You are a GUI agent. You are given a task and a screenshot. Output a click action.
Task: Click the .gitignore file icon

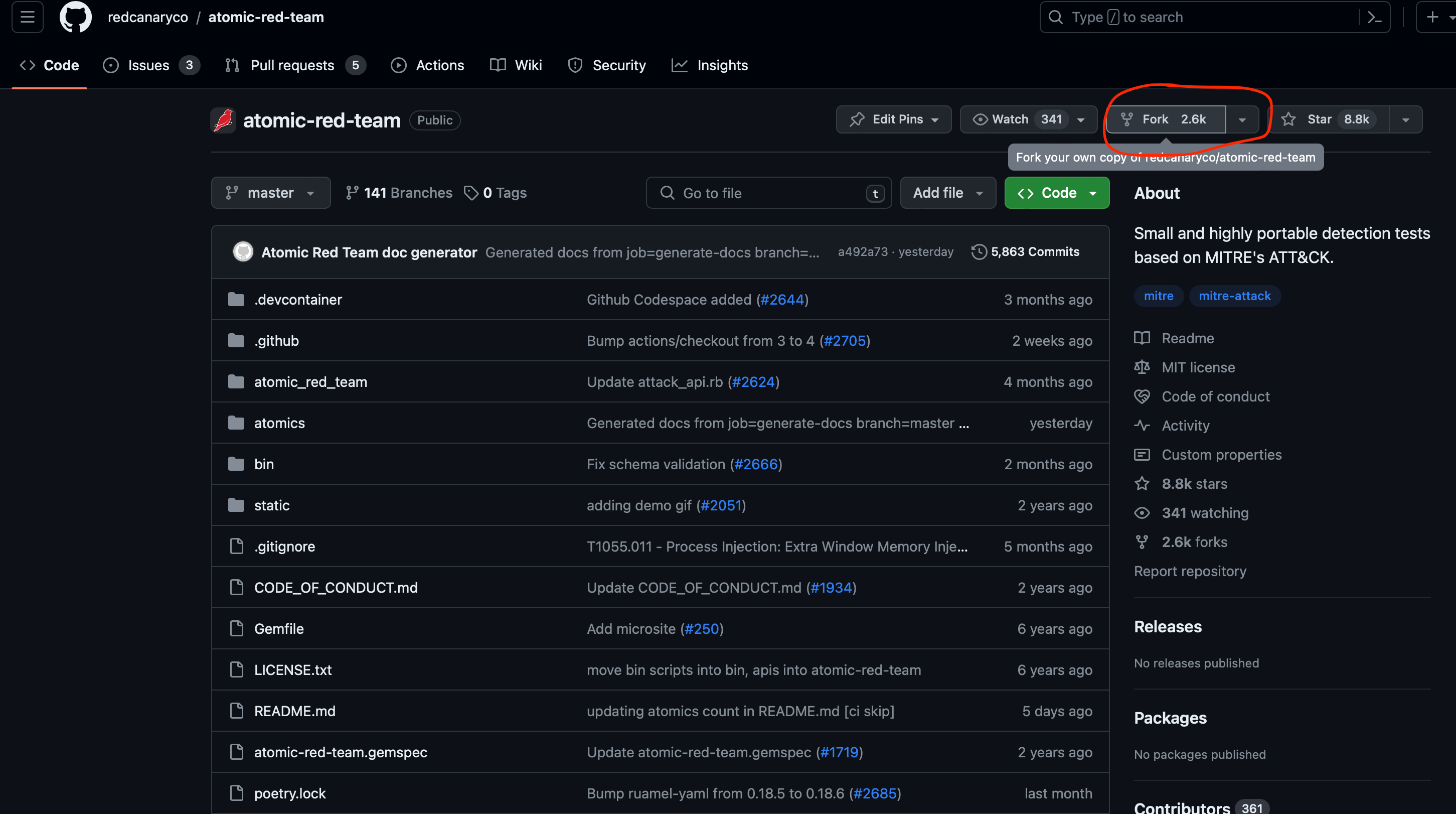236,546
